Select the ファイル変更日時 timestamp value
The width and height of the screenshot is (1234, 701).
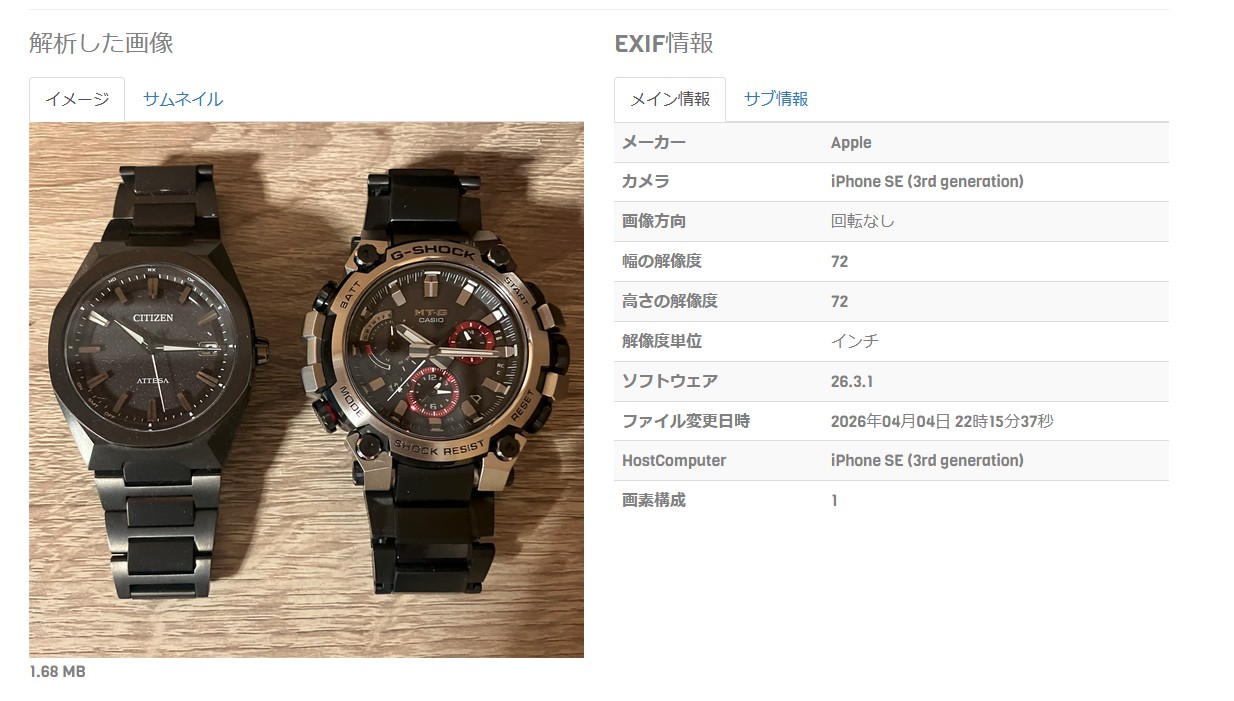click(942, 421)
